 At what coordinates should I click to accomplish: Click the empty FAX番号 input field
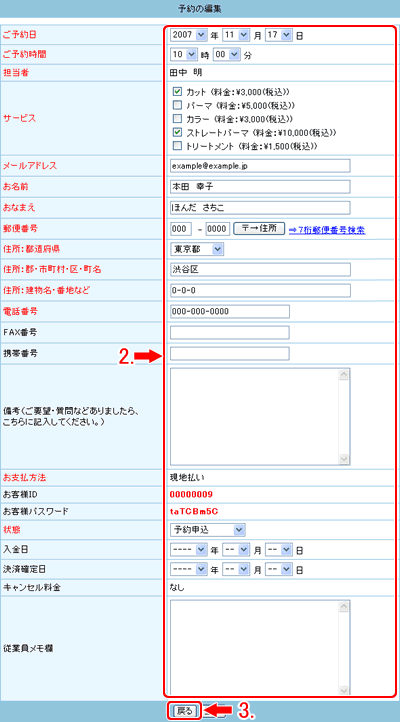pyautogui.click(x=230, y=332)
